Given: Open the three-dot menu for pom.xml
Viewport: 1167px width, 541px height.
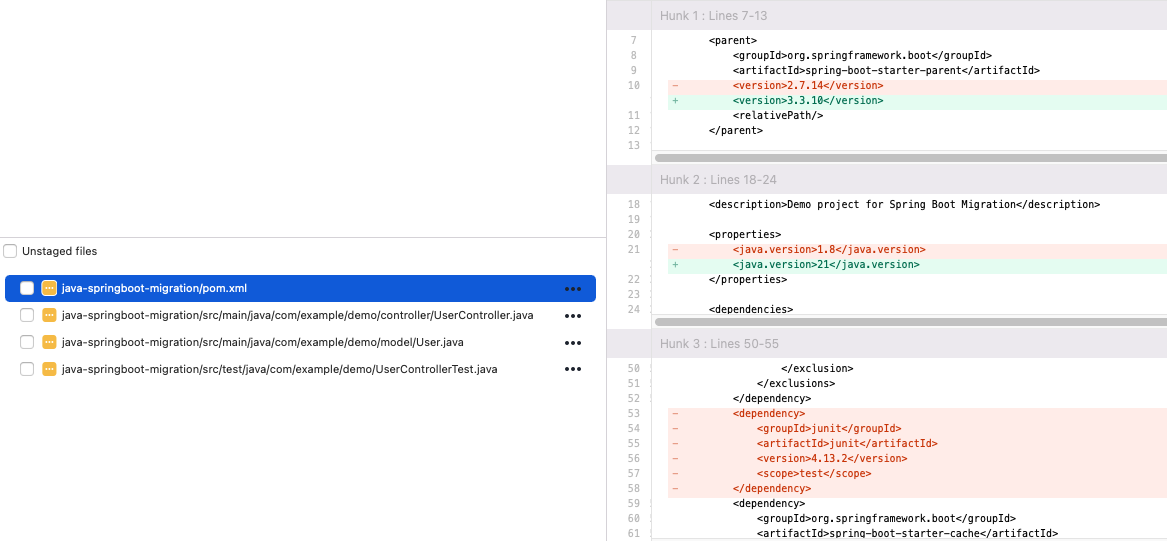Looking at the screenshot, I should point(572,289).
